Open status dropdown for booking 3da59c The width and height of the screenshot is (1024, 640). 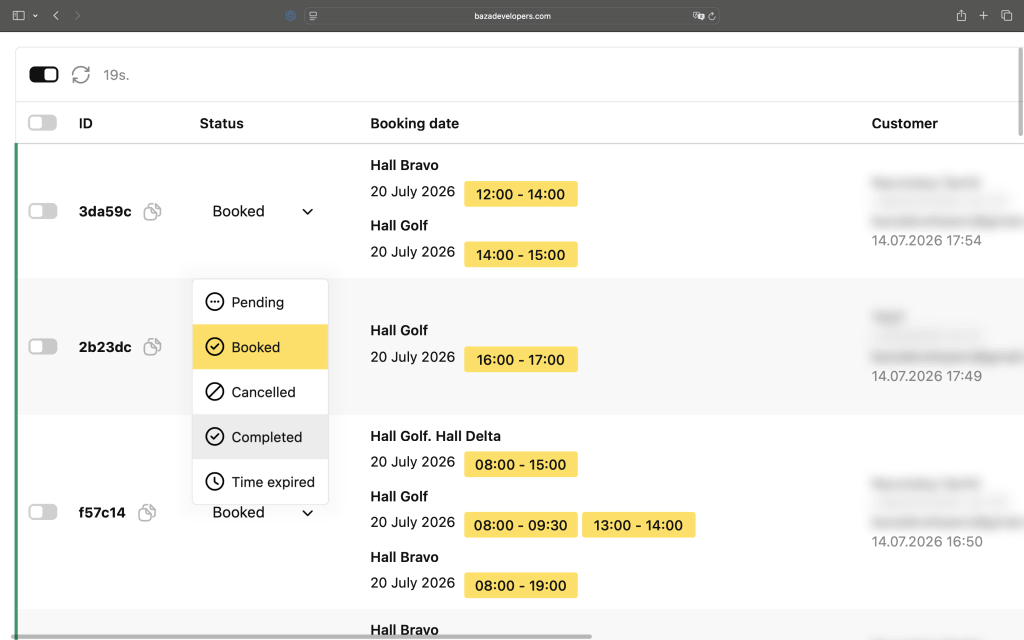263,212
